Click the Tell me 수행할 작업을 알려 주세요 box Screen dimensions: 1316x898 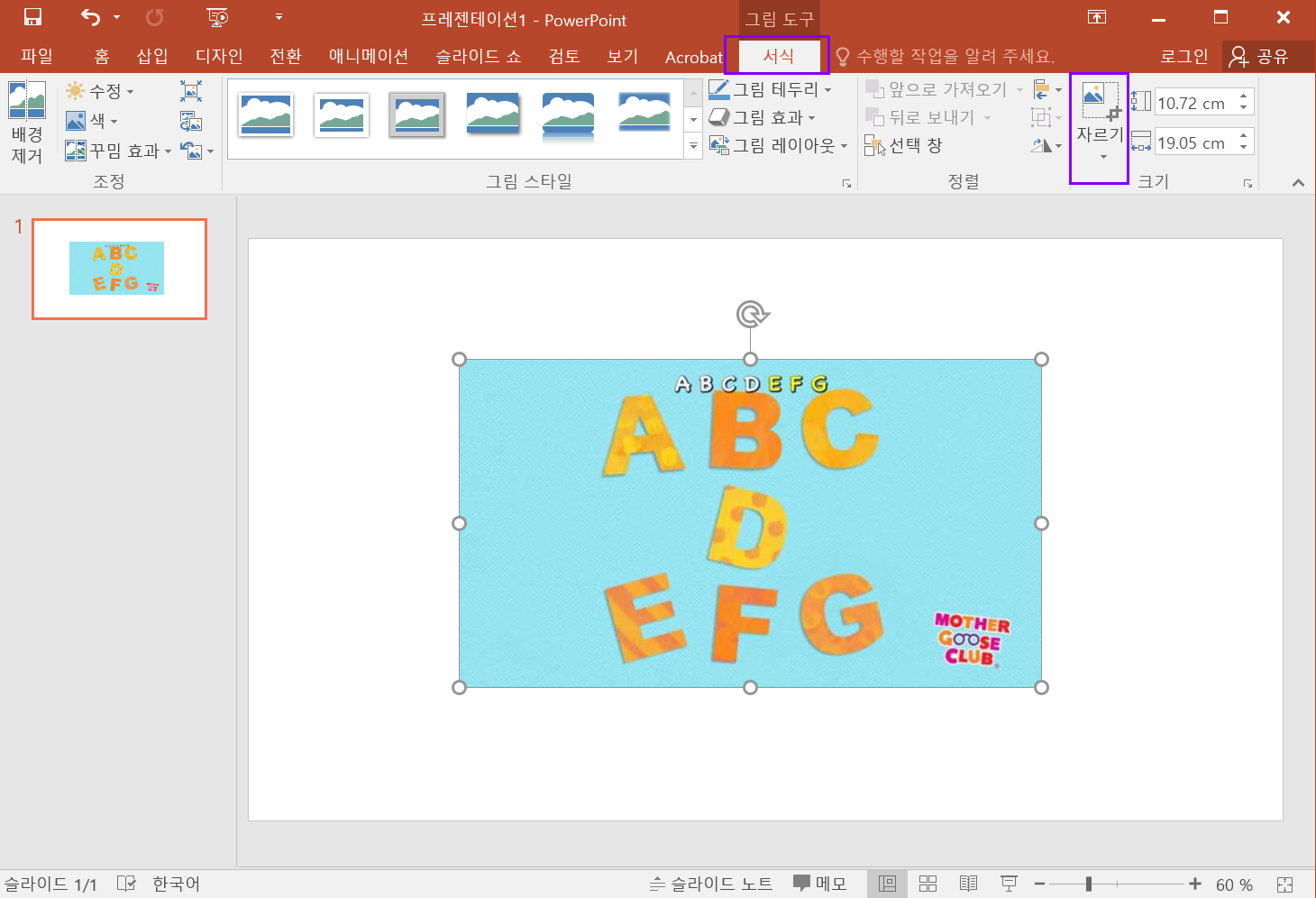coord(946,57)
